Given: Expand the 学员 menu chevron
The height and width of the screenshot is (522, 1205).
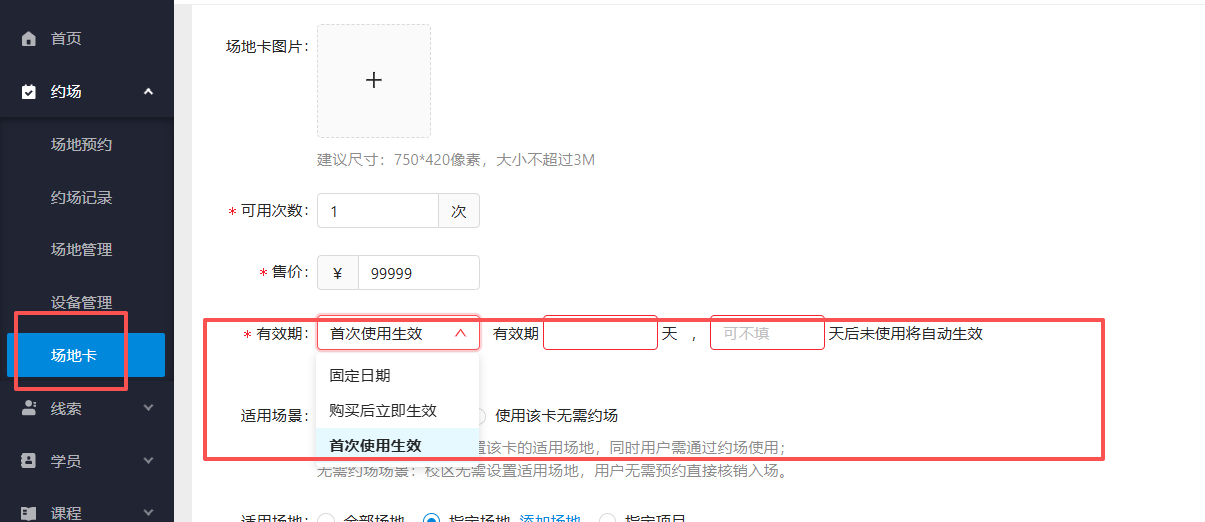Looking at the screenshot, I should point(149,461).
